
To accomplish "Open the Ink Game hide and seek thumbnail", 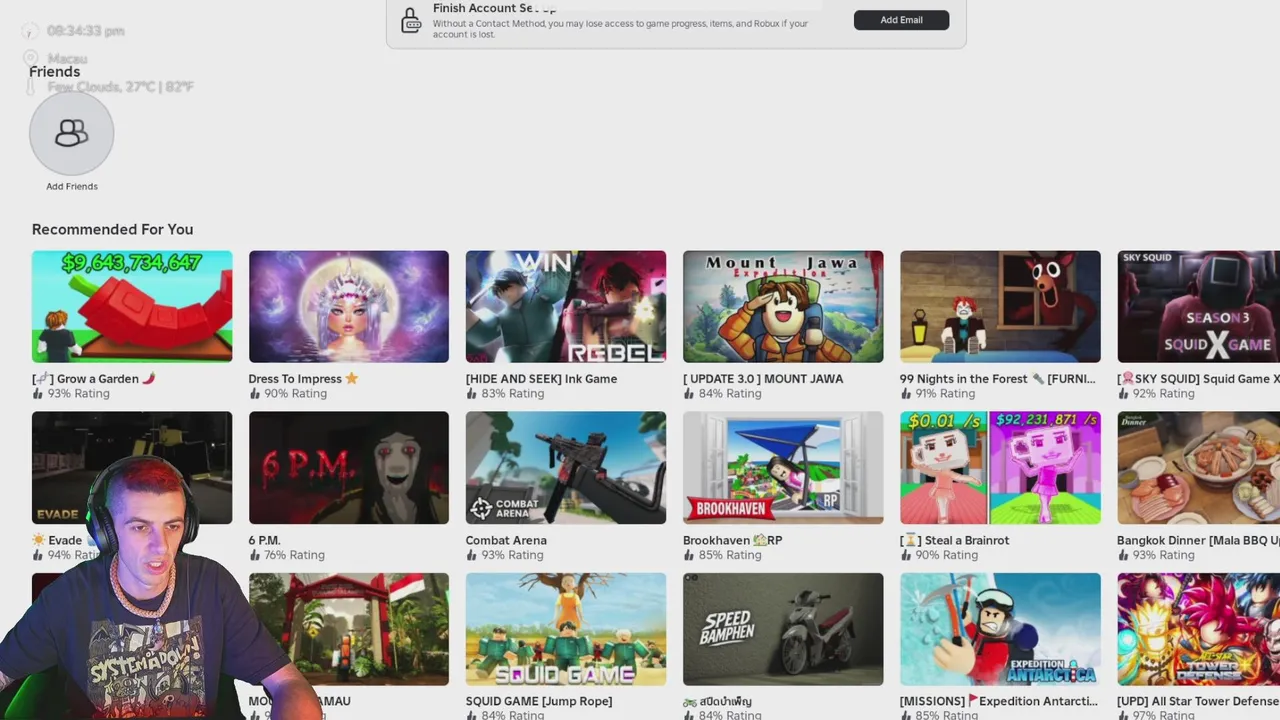I will pyautogui.click(x=566, y=306).
